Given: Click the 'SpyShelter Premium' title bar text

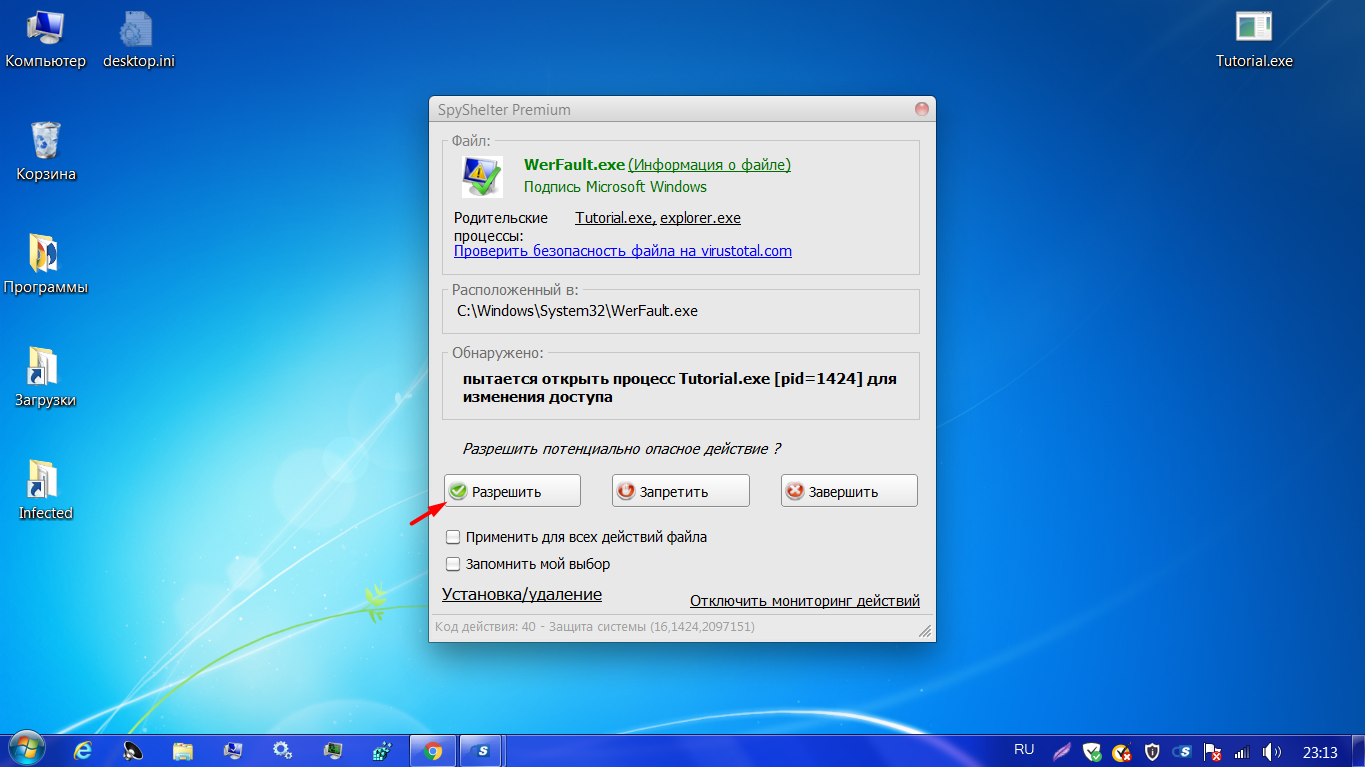Looking at the screenshot, I should pyautogui.click(x=504, y=110).
